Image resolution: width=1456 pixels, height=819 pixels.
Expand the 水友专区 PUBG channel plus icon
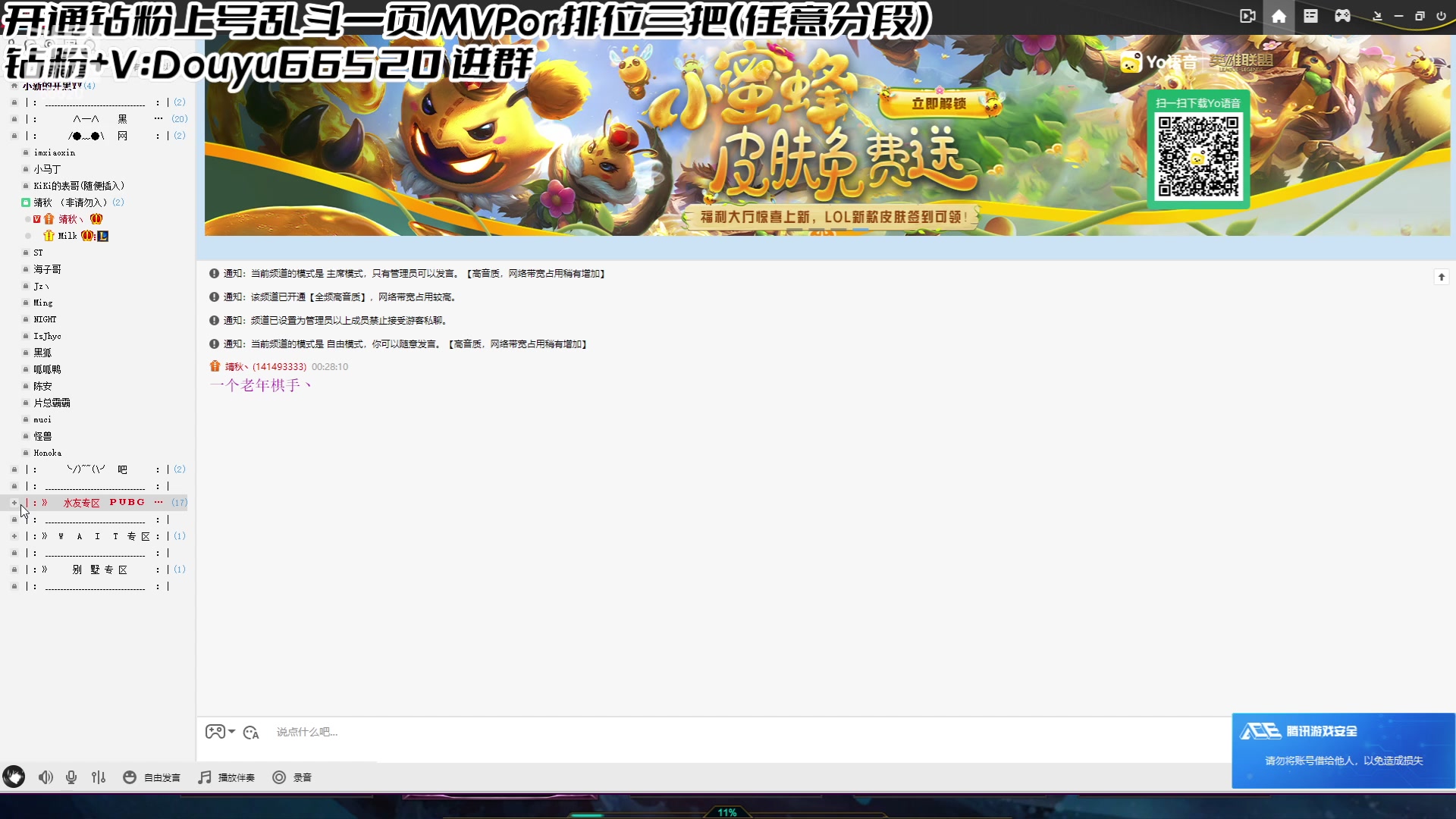click(x=14, y=503)
